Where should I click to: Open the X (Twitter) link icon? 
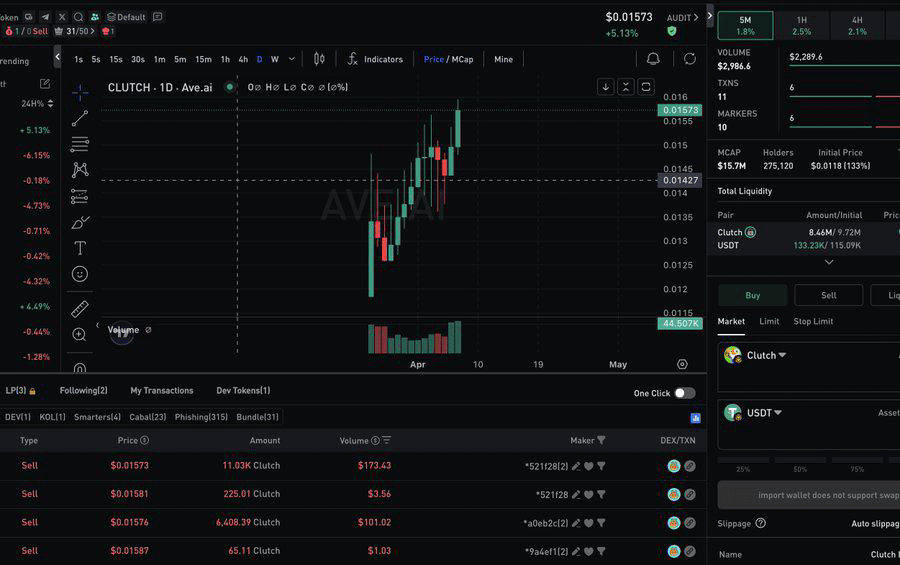click(62, 17)
